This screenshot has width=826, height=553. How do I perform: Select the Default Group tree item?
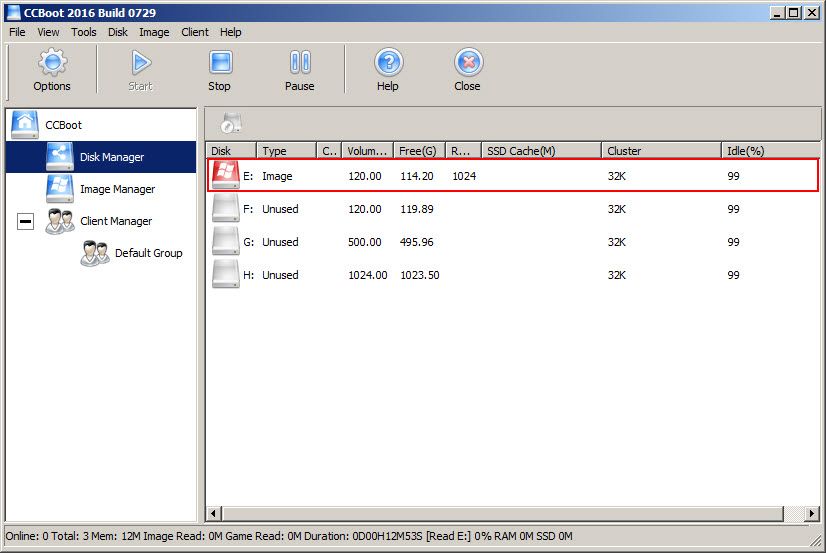coord(149,253)
